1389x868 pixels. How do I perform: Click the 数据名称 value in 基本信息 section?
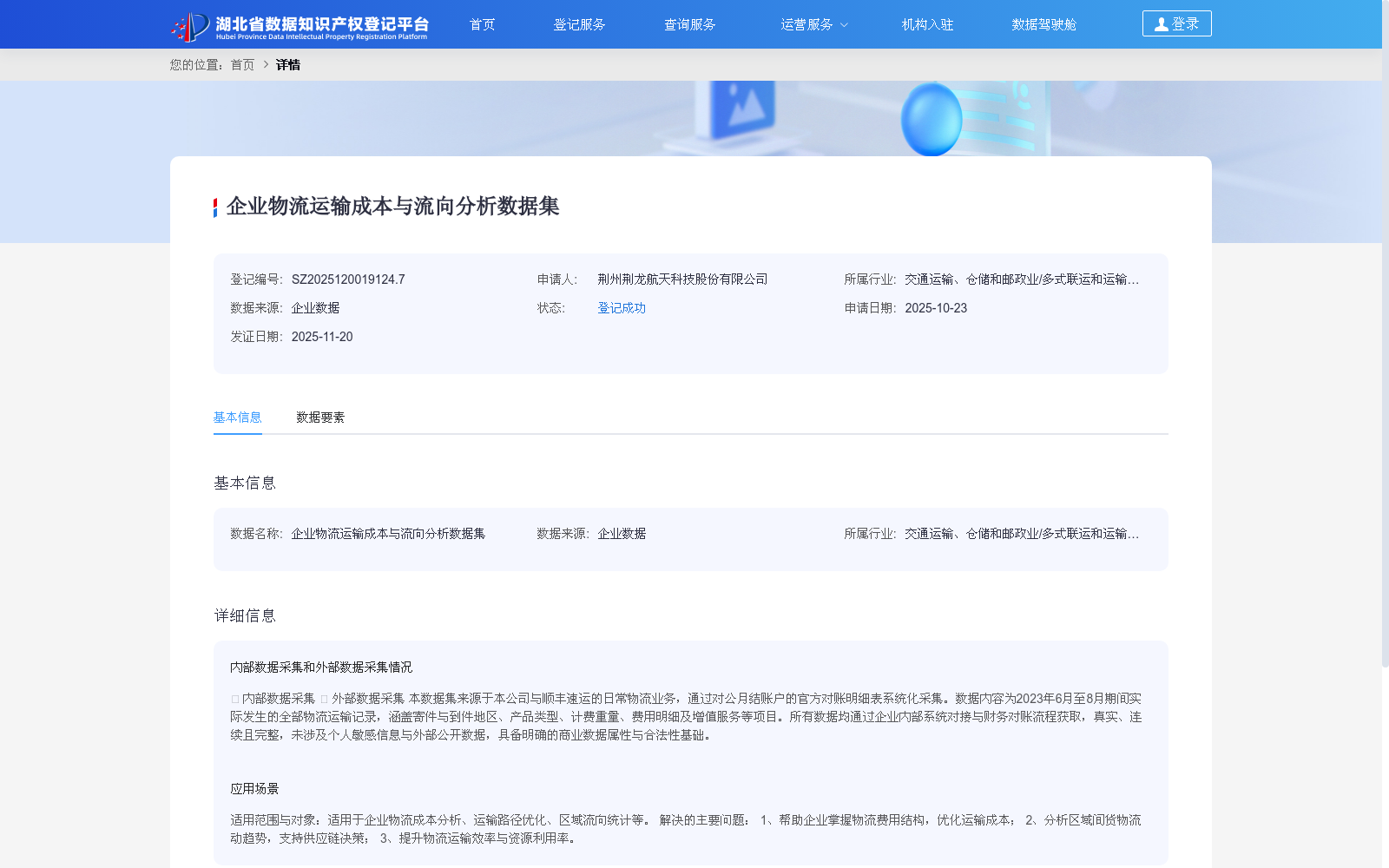pos(388,534)
